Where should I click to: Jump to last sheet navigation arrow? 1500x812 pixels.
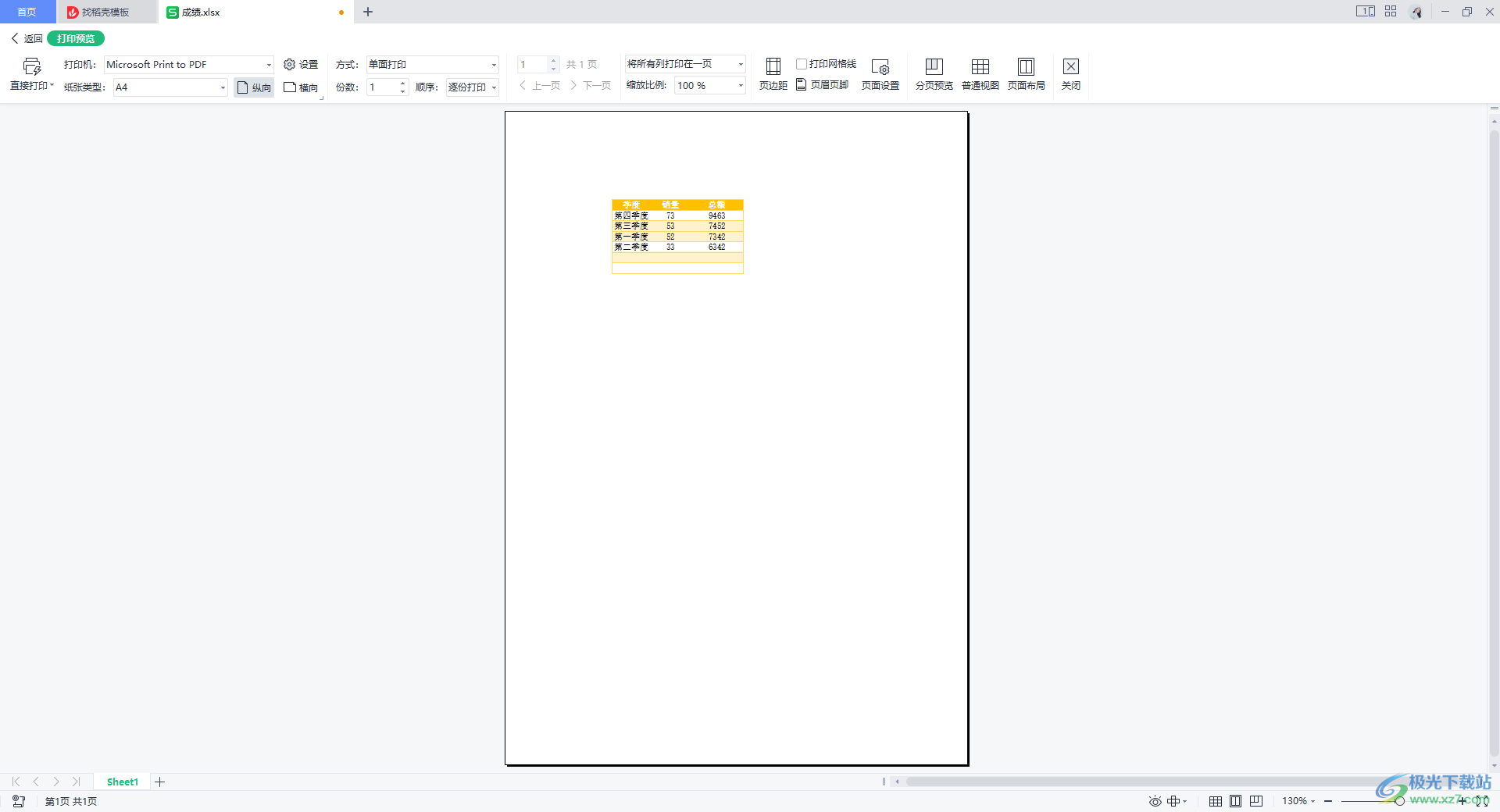[x=77, y=782]
